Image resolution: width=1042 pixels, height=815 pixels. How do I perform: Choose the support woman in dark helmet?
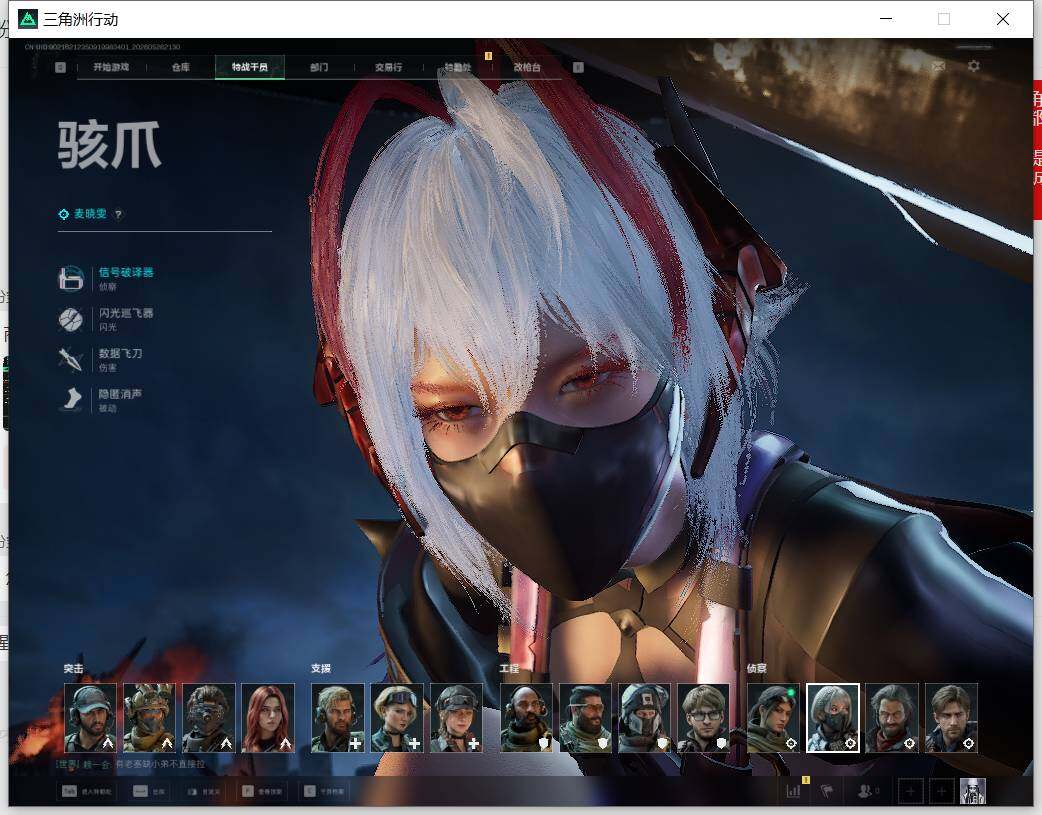457,718
